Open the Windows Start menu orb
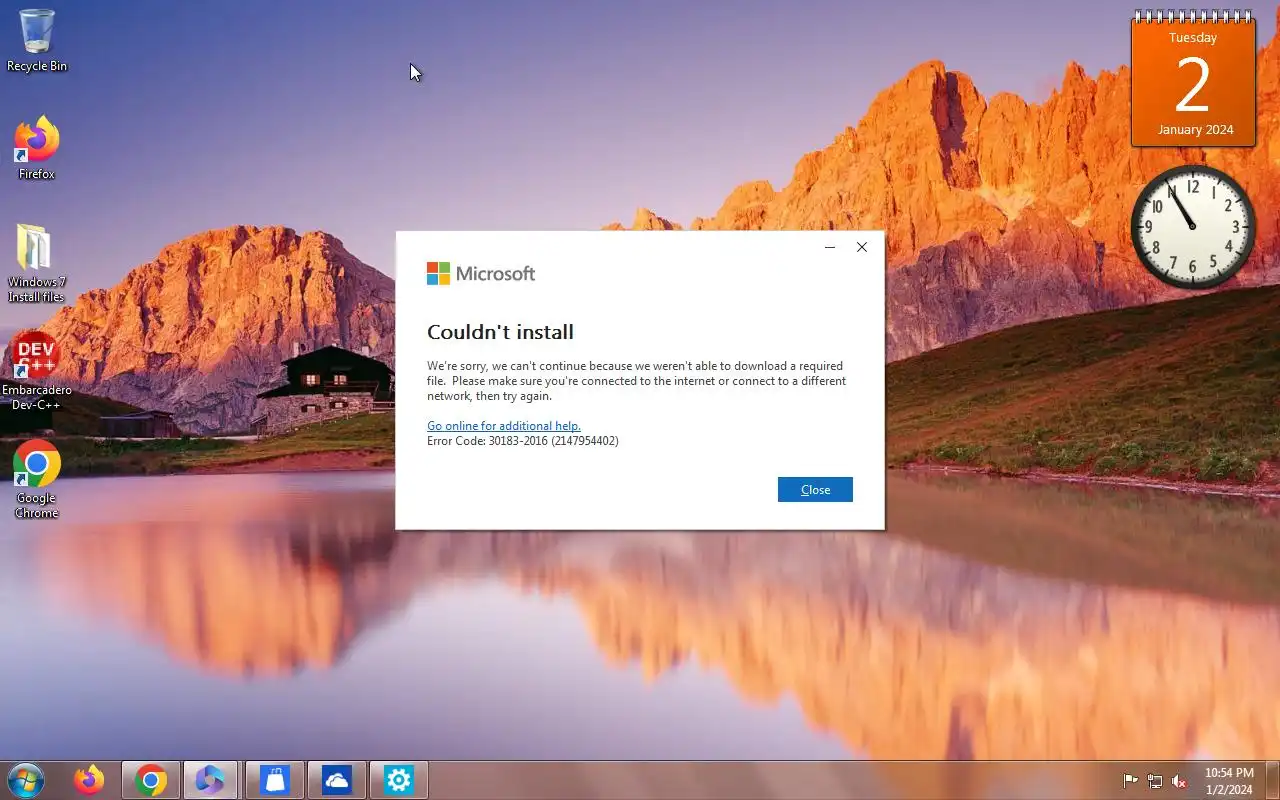 coord(25,780)
